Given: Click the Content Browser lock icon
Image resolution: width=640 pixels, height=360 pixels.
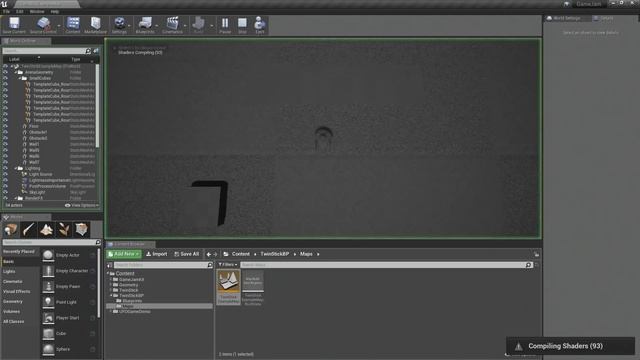Looking at the screenshot, I should [x=536, y=254].
